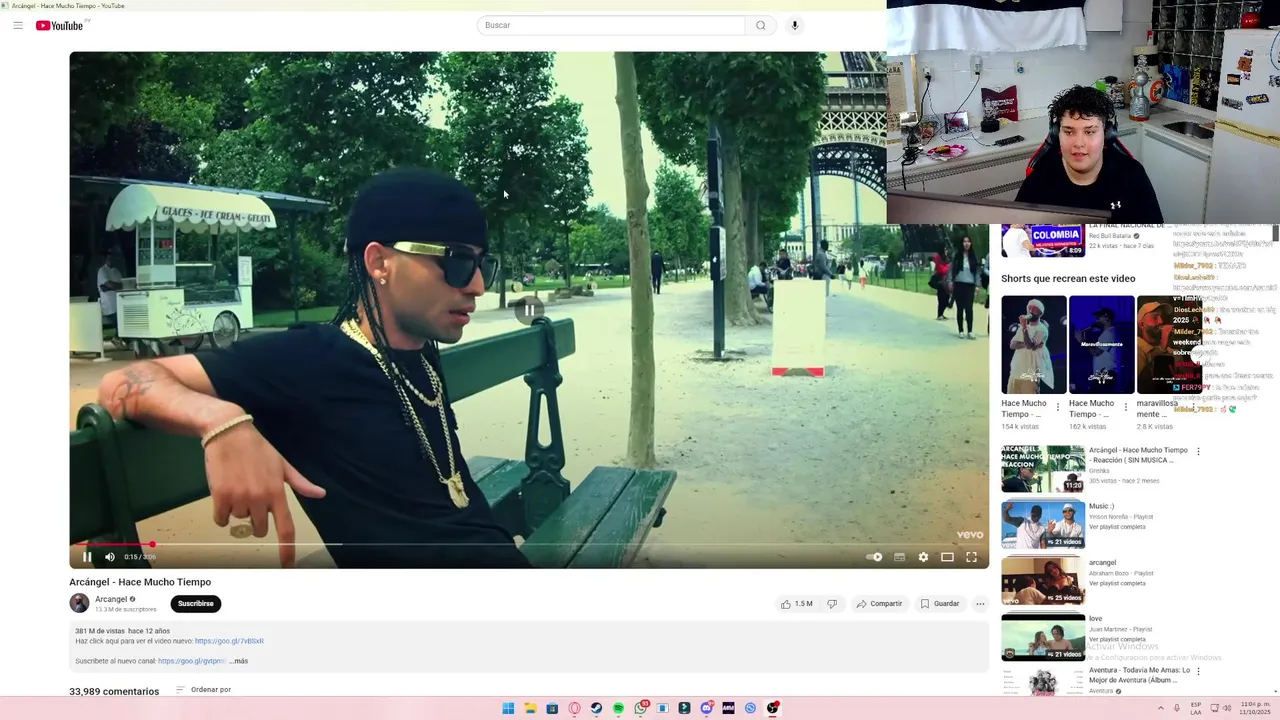Enter fullscreen mode
The height and width of the screenshot is (720, 1280).
coord(971,557)
